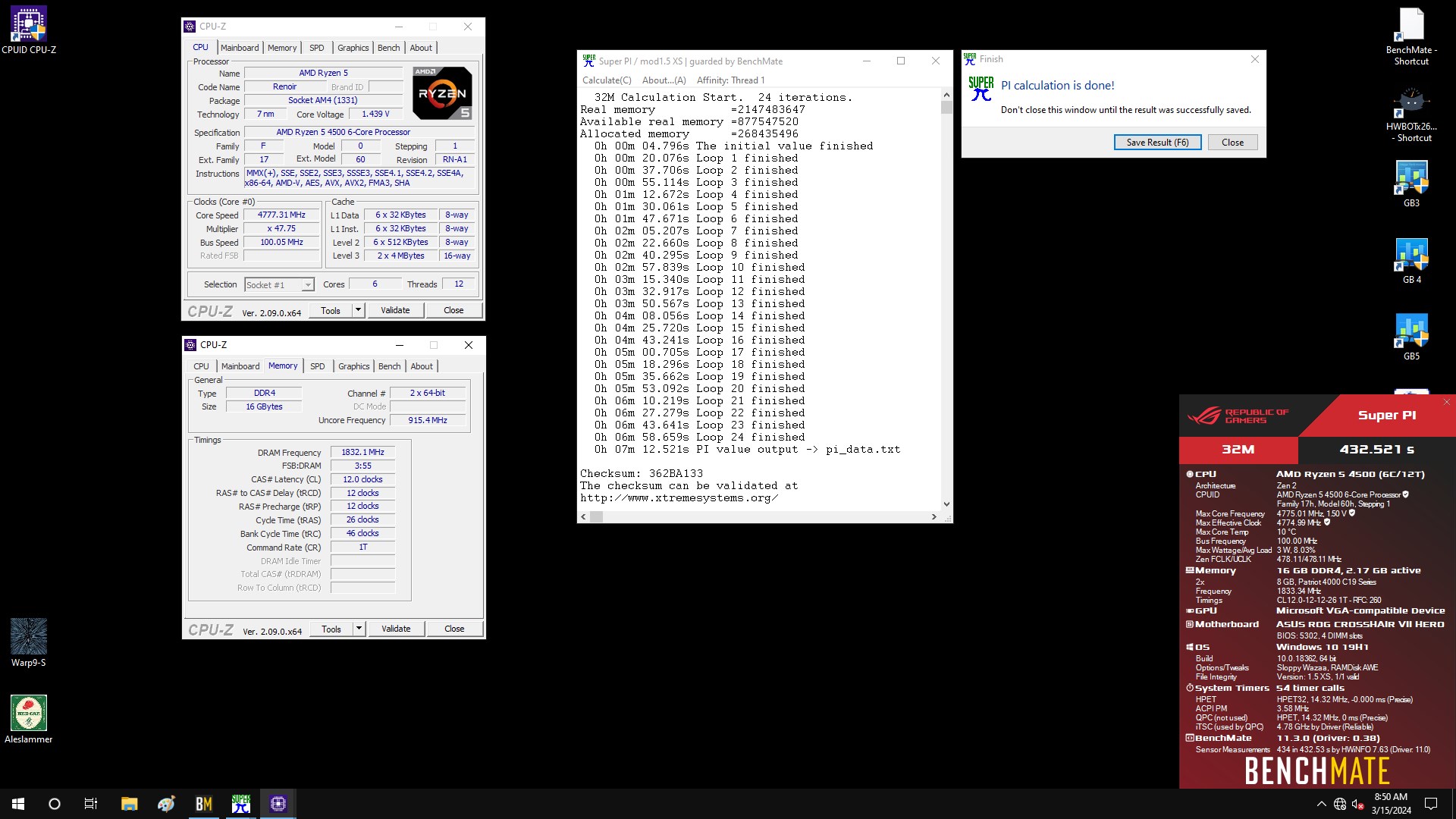Image resolution: width=1456 pixels, height=819 pixels.
Task: Show hidden system tray icons
Action: pyautogui.click(x=1322, y=804)
